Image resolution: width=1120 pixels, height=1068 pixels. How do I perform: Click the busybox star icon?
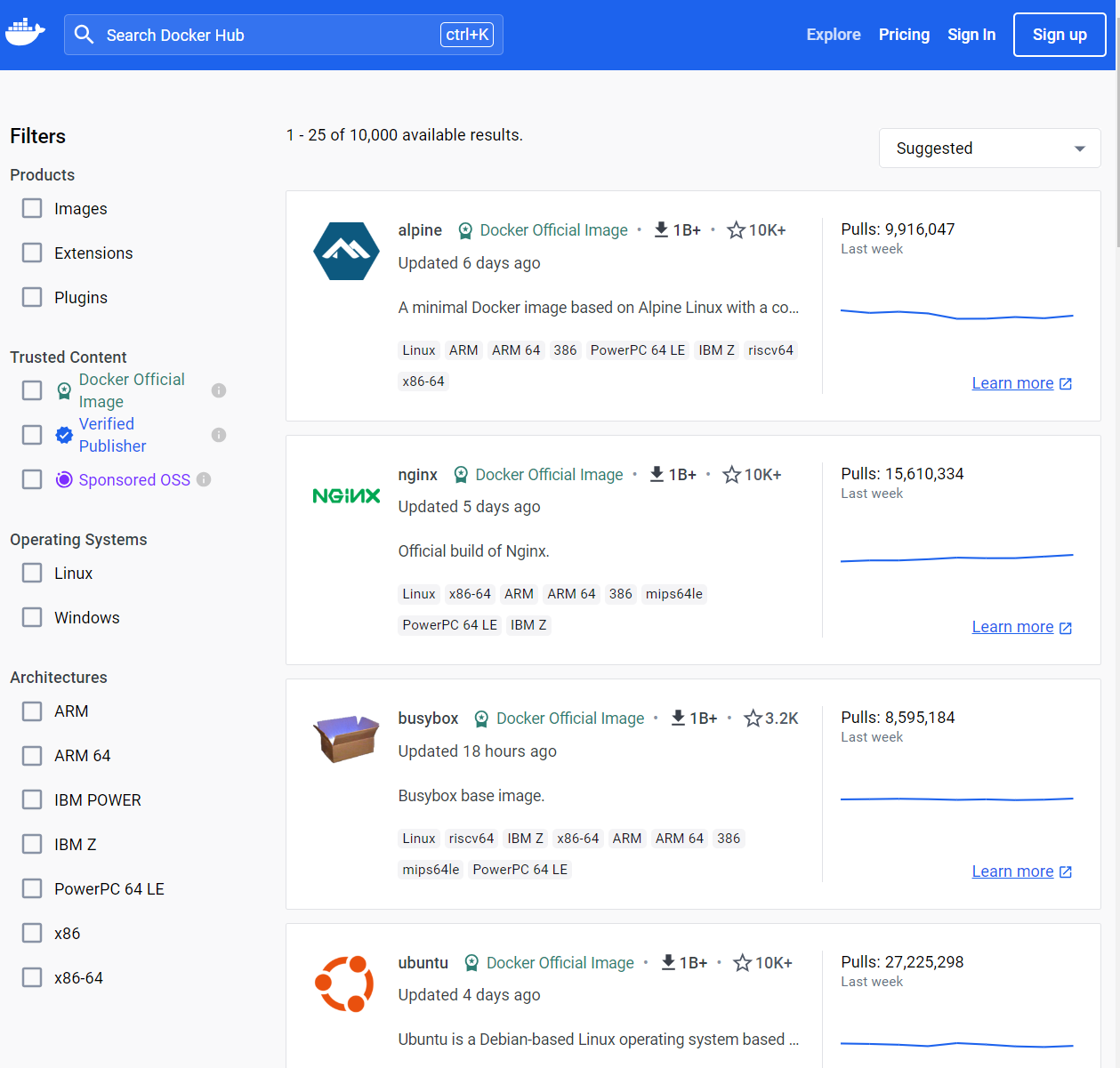click(753, 718)
